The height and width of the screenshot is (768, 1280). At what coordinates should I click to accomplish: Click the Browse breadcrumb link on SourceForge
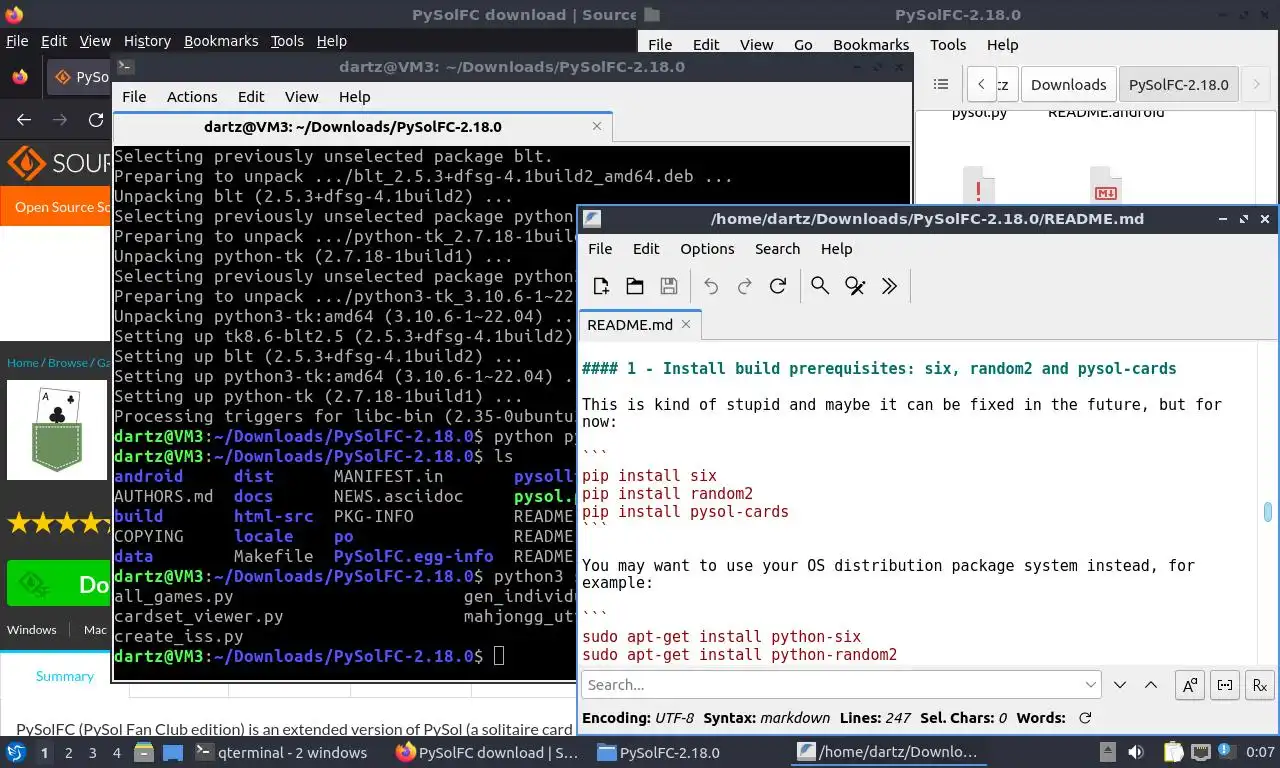click(68, 363)
